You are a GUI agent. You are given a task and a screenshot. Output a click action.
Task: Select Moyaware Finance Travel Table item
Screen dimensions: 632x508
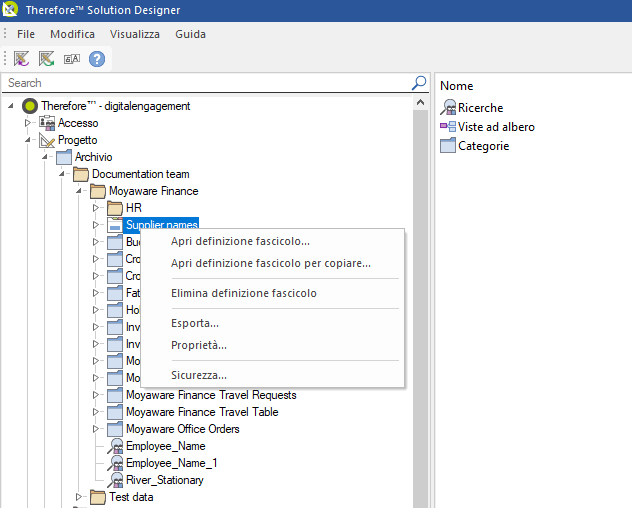(202, 412)
